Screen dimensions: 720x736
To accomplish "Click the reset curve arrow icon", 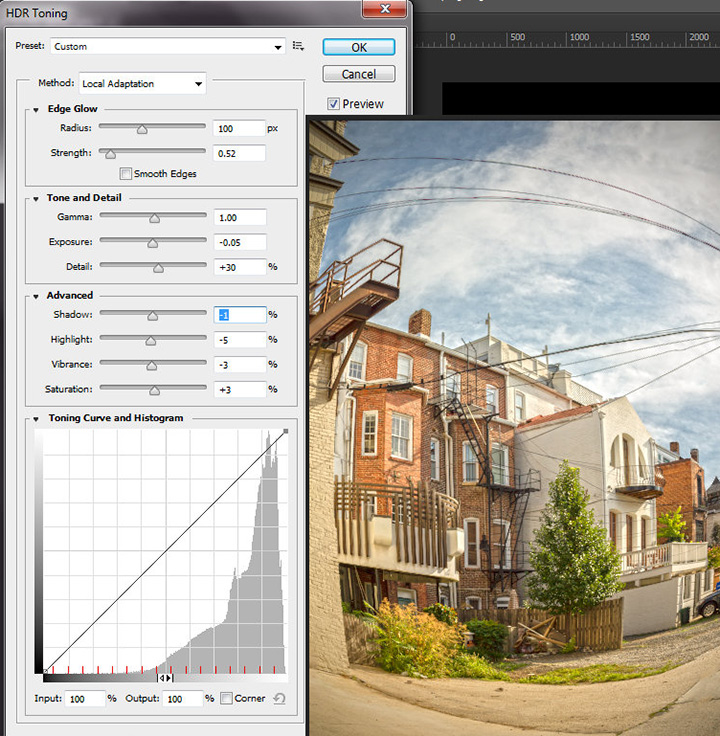I will (279, 698).
